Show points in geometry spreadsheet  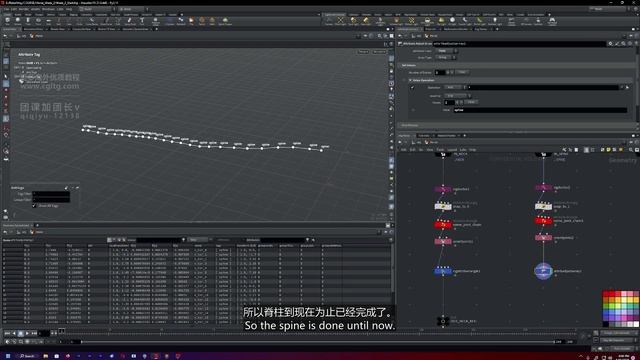point(109,240)
